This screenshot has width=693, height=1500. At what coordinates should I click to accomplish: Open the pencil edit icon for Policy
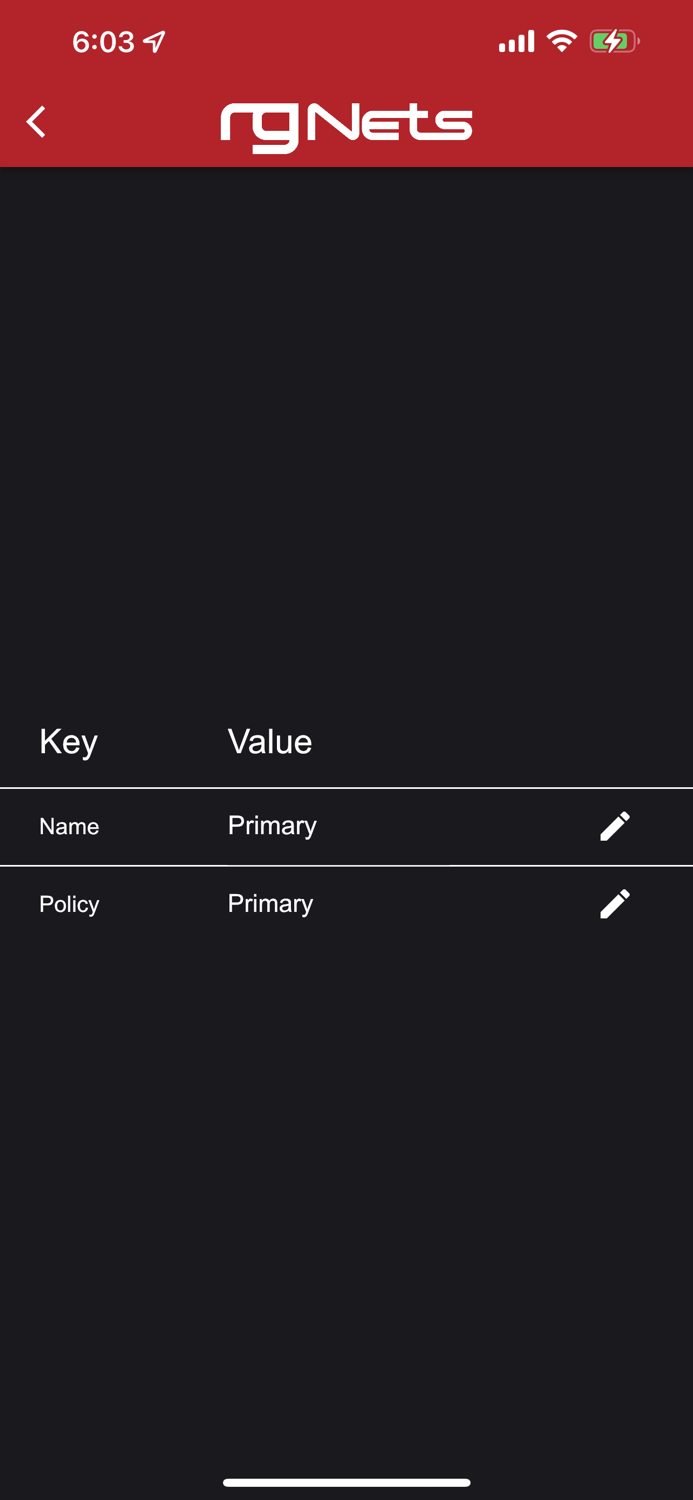(x=614, y=903)
